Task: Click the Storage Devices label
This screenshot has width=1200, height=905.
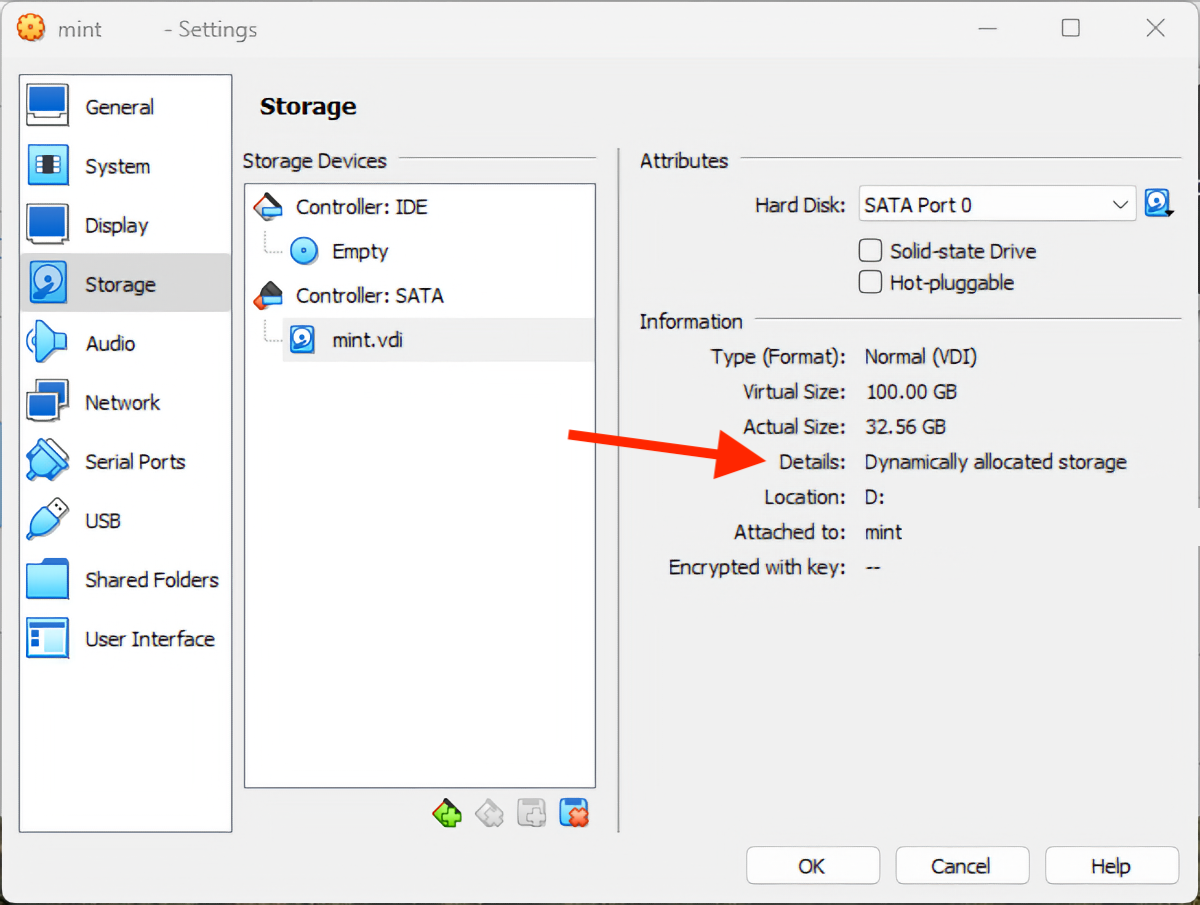Action: (315, 160)
